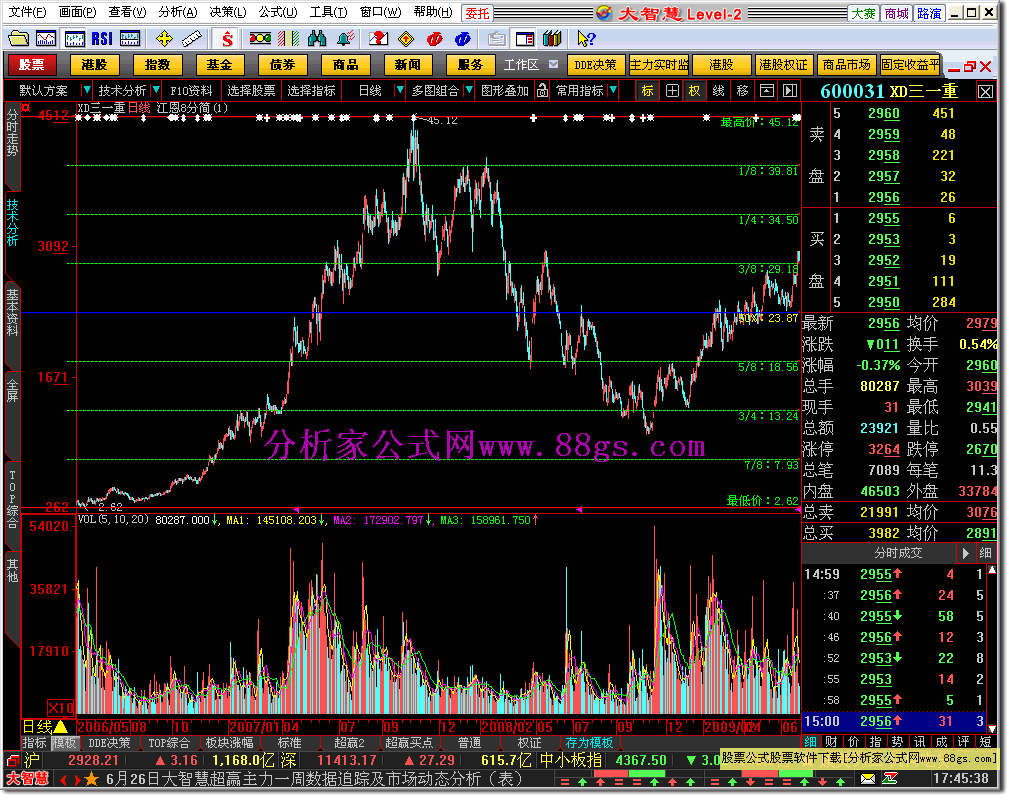1010x797 pixels.
Task: Click the traffic light icon
Action: coord(260,39)
